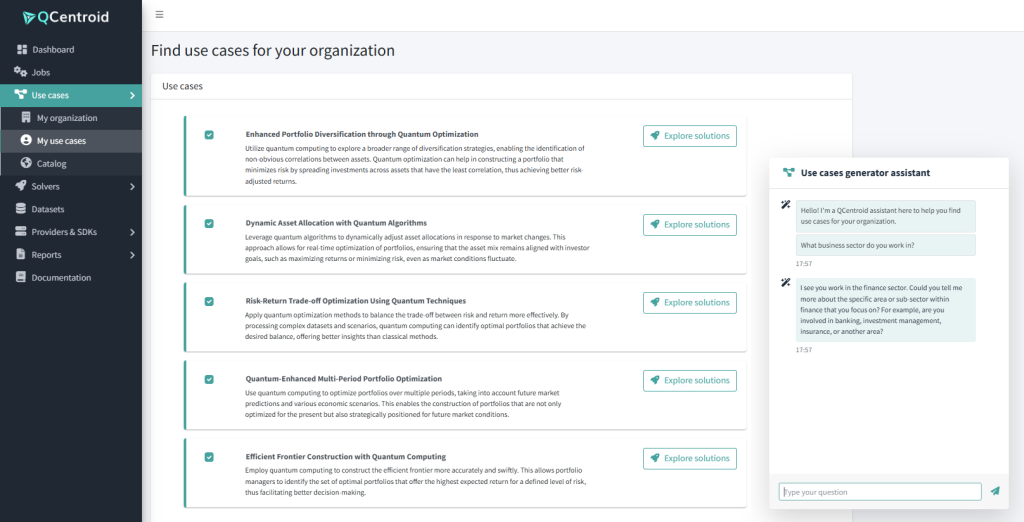Image resolution: width=1024 pixels, height=522 pixels.
Task: Uncheck Efficient Frontier Construction use case checkbox
Action: tap(209, 457)
